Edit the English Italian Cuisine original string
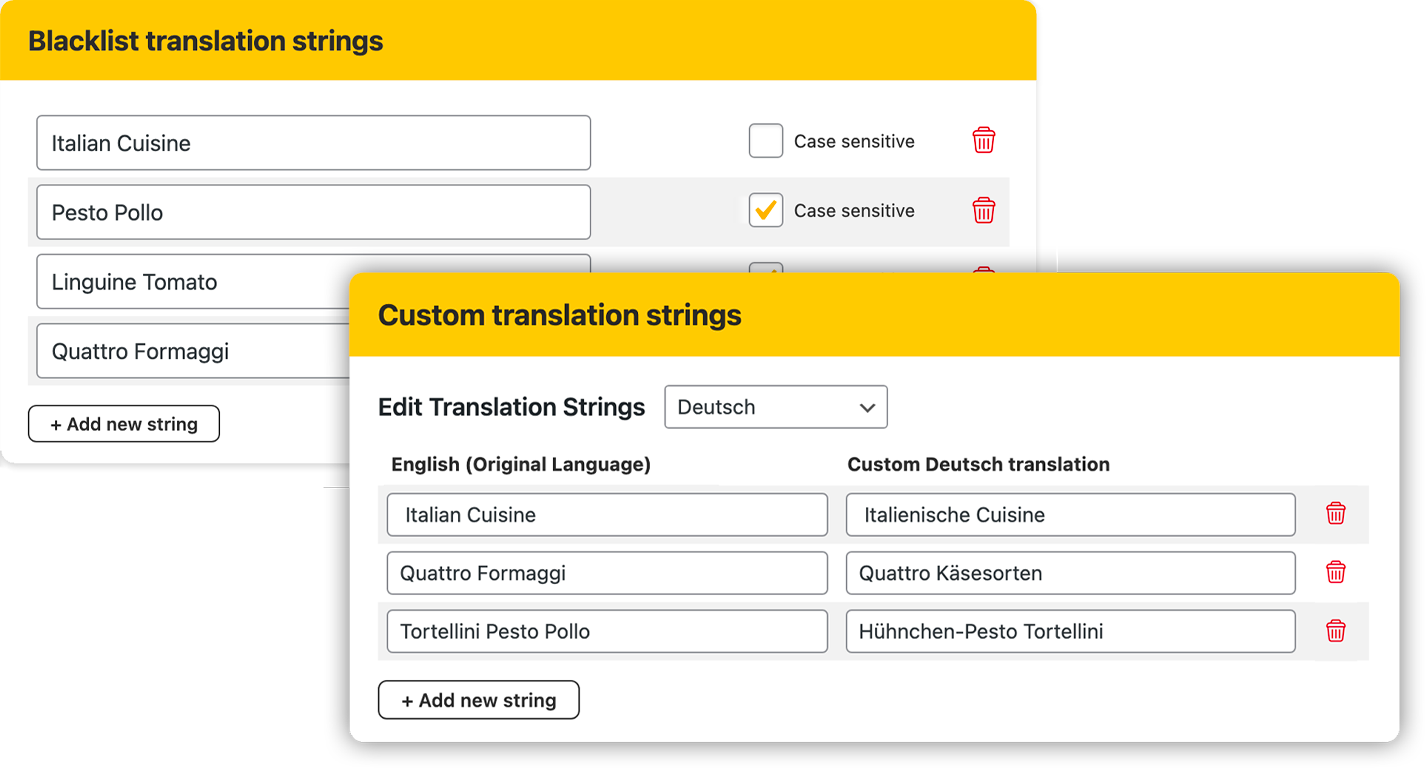The width and height of the screenshot is (1428, 777). tap(607, 515)
